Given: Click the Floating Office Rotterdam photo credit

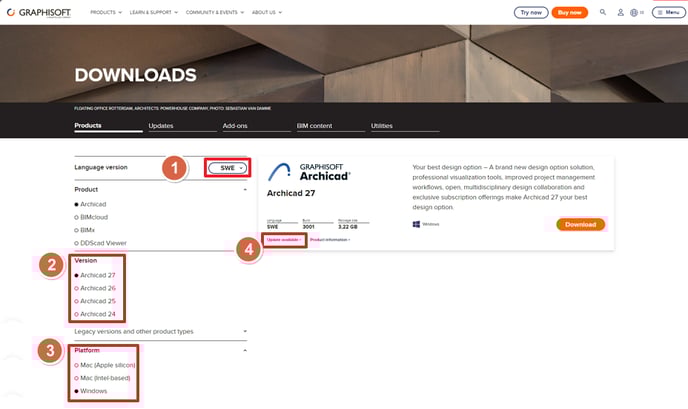Looking at the screenshot, I should (x=172, y=108).
